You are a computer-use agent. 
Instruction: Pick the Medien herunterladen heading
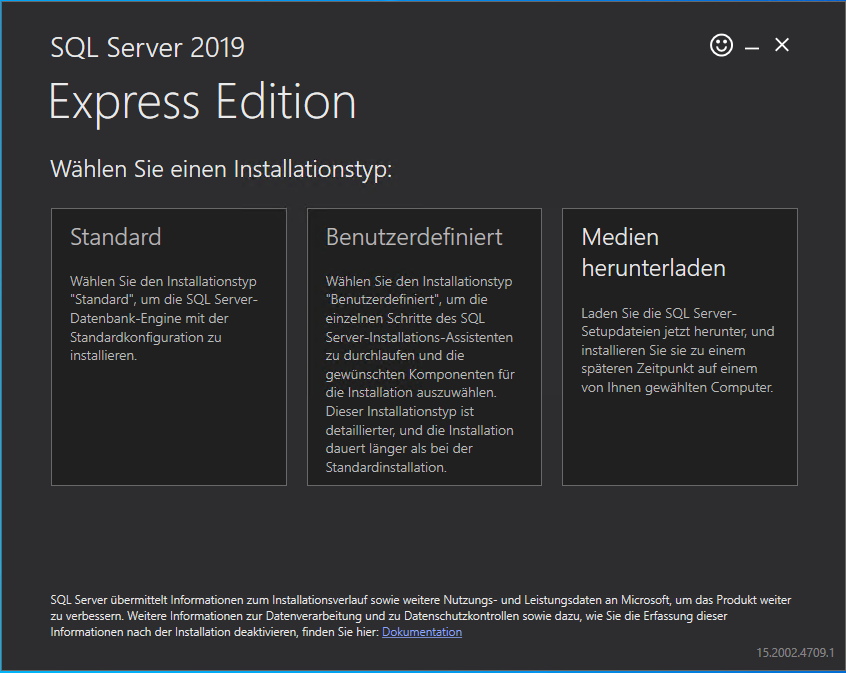coord(653,252)
